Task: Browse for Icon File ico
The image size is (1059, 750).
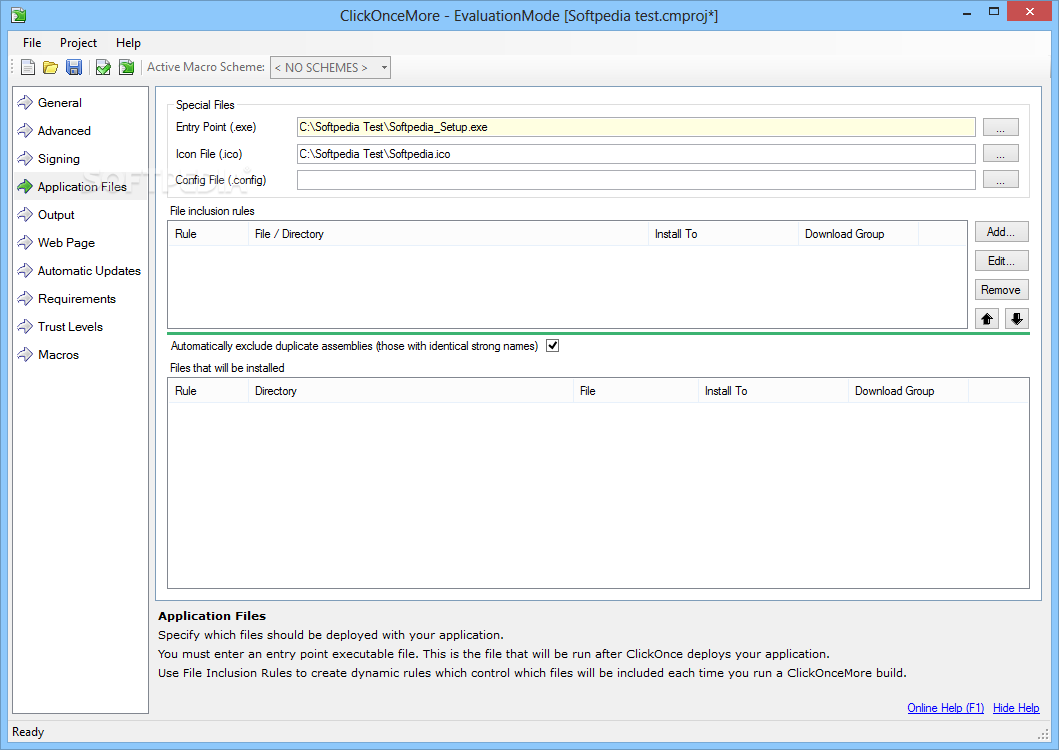Action: (1000, 153)
